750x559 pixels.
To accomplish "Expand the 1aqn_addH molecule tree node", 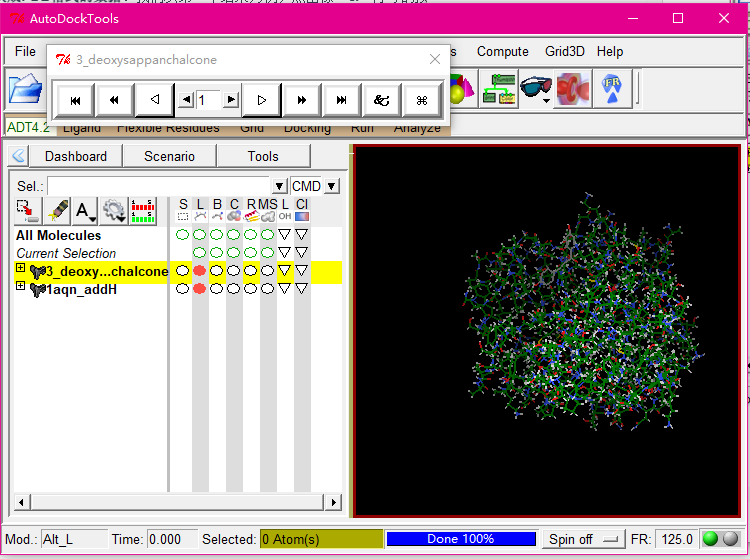I will (x=21, y=287).
